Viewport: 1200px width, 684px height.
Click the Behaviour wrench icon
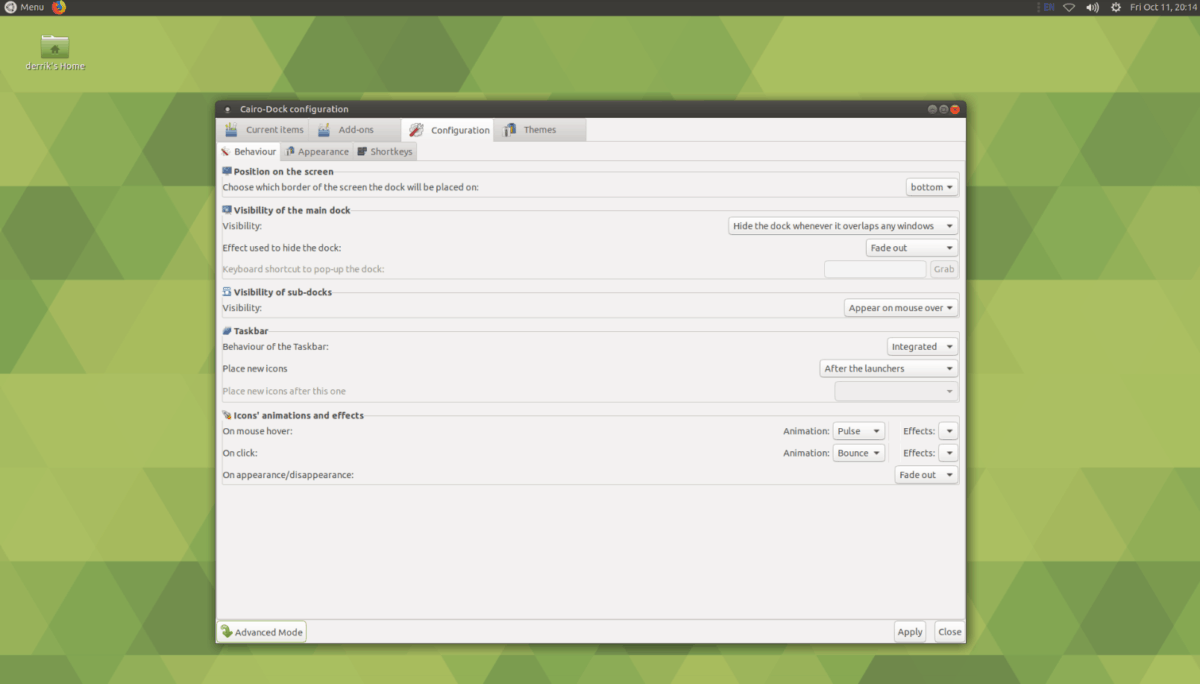228,151
